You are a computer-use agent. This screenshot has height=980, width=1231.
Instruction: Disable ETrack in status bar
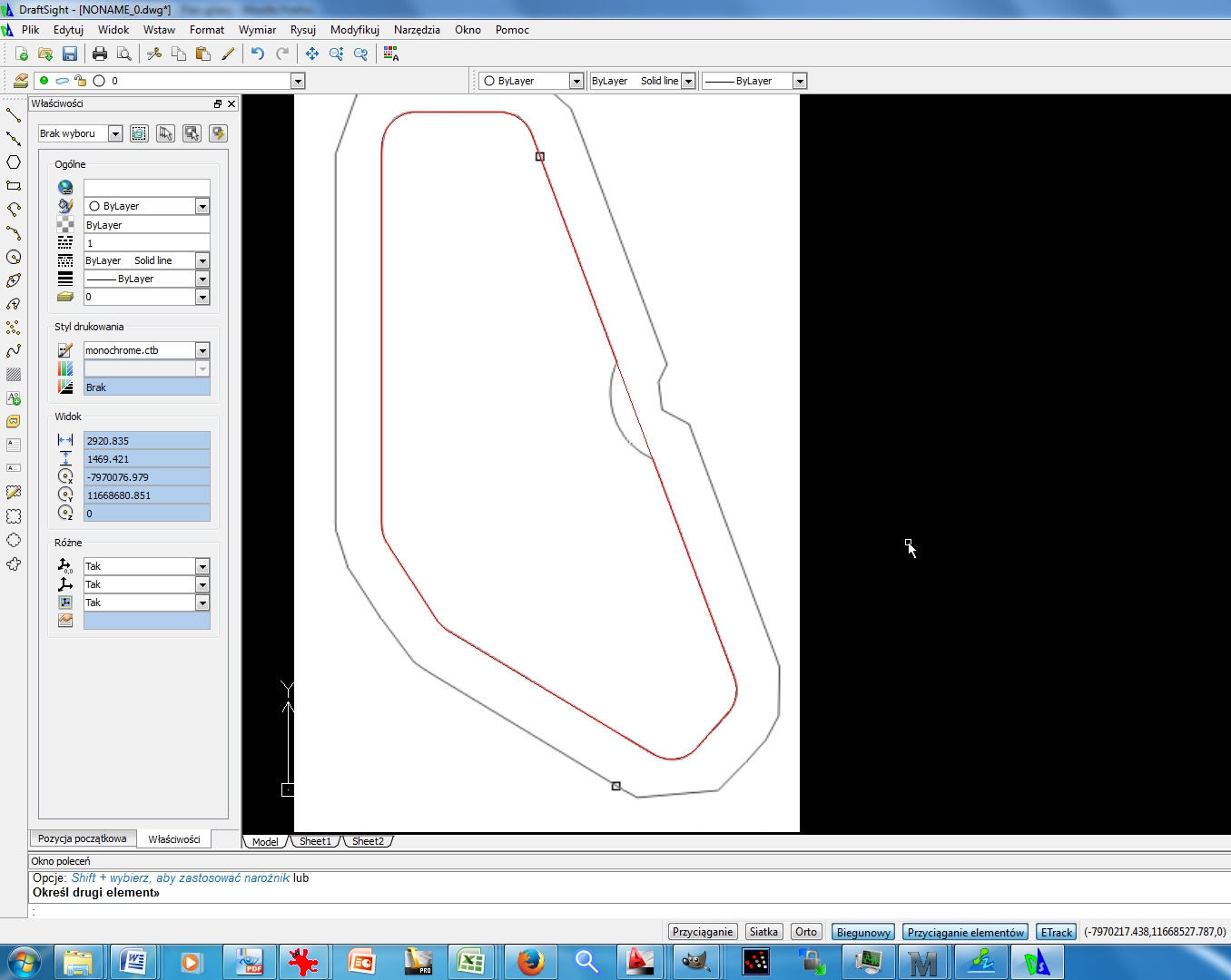(1056, 932)
